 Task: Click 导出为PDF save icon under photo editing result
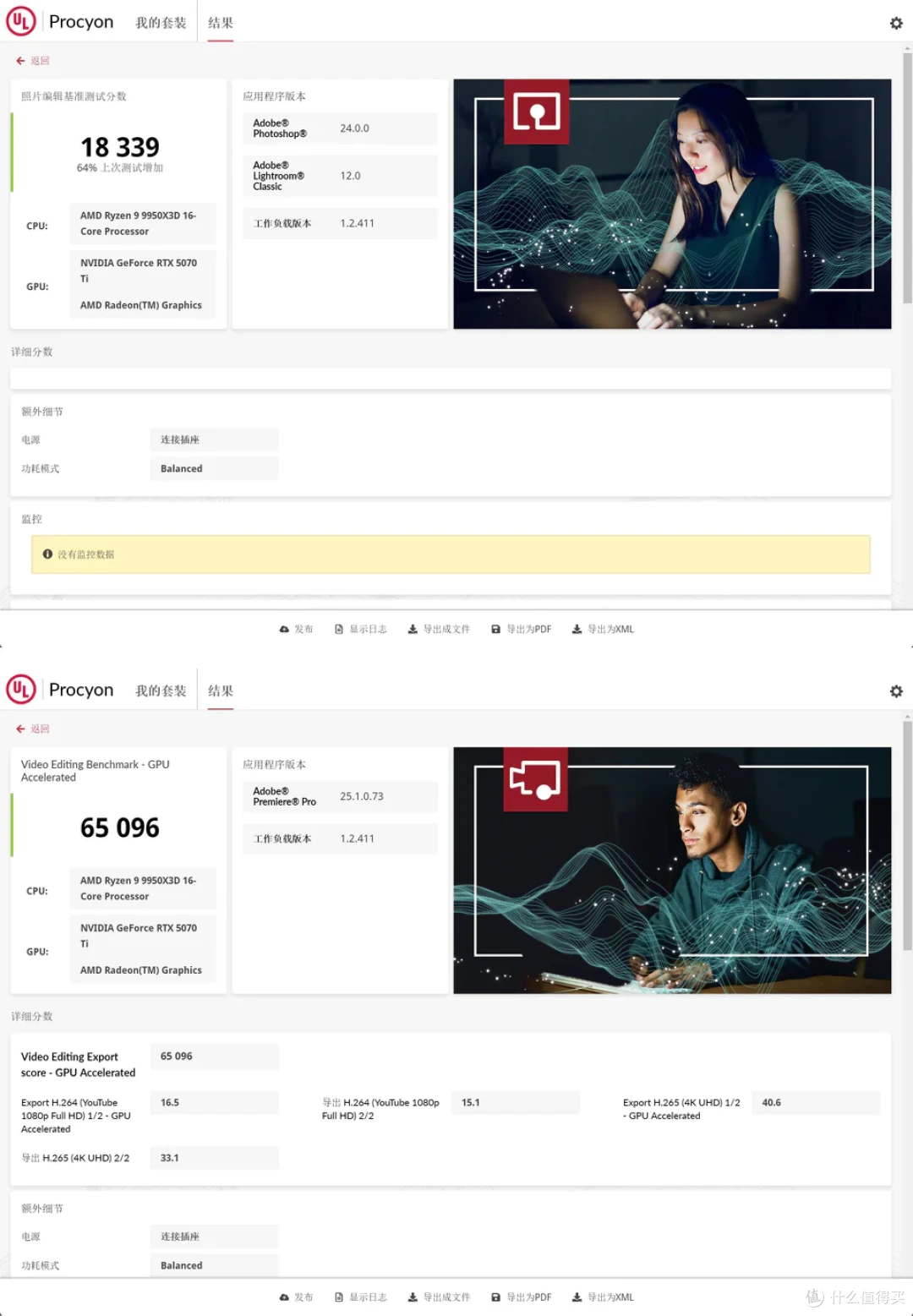(x=496, y=629)
